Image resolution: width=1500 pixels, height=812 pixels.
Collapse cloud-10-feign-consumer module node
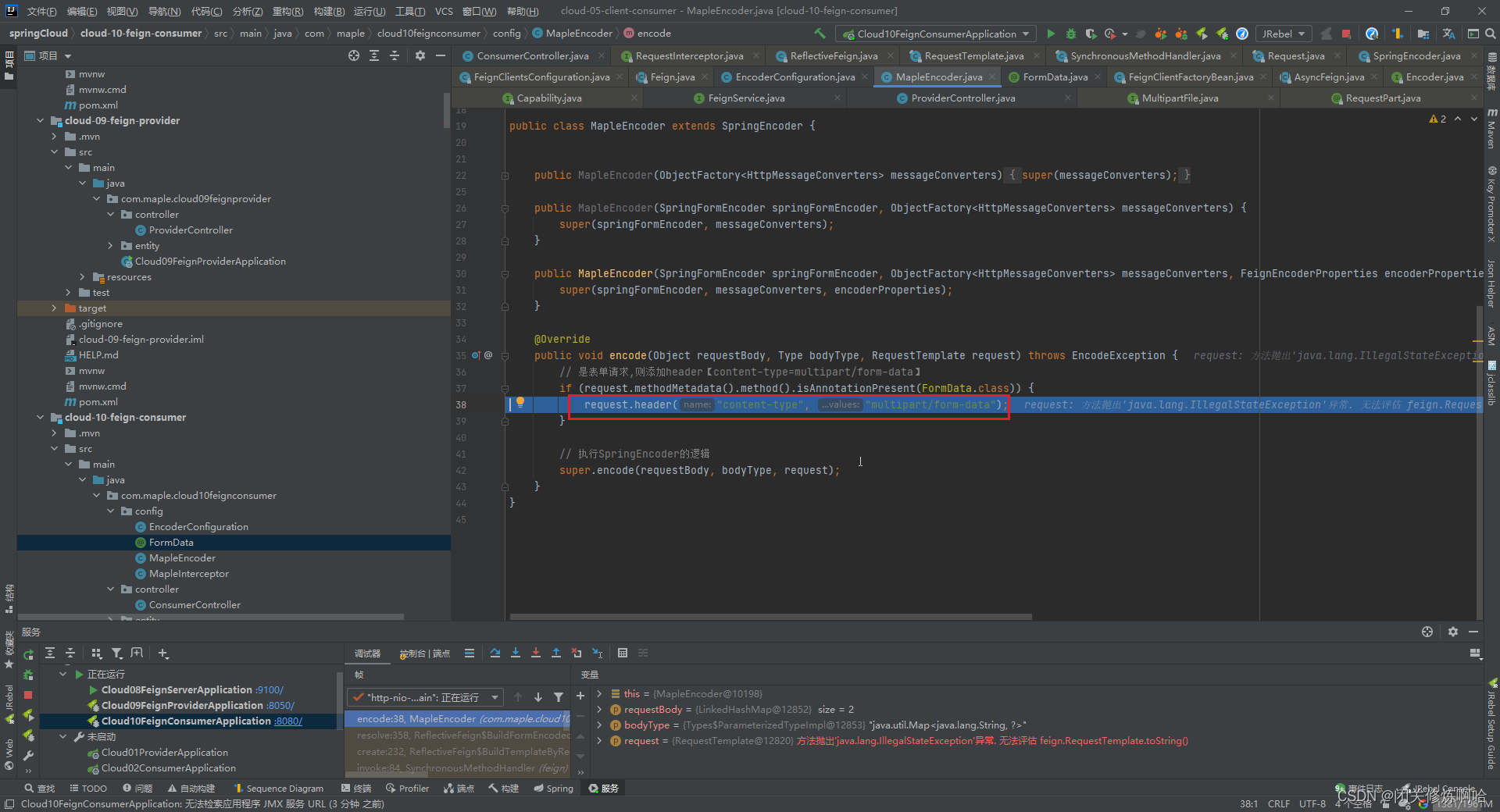pos(41,417)
